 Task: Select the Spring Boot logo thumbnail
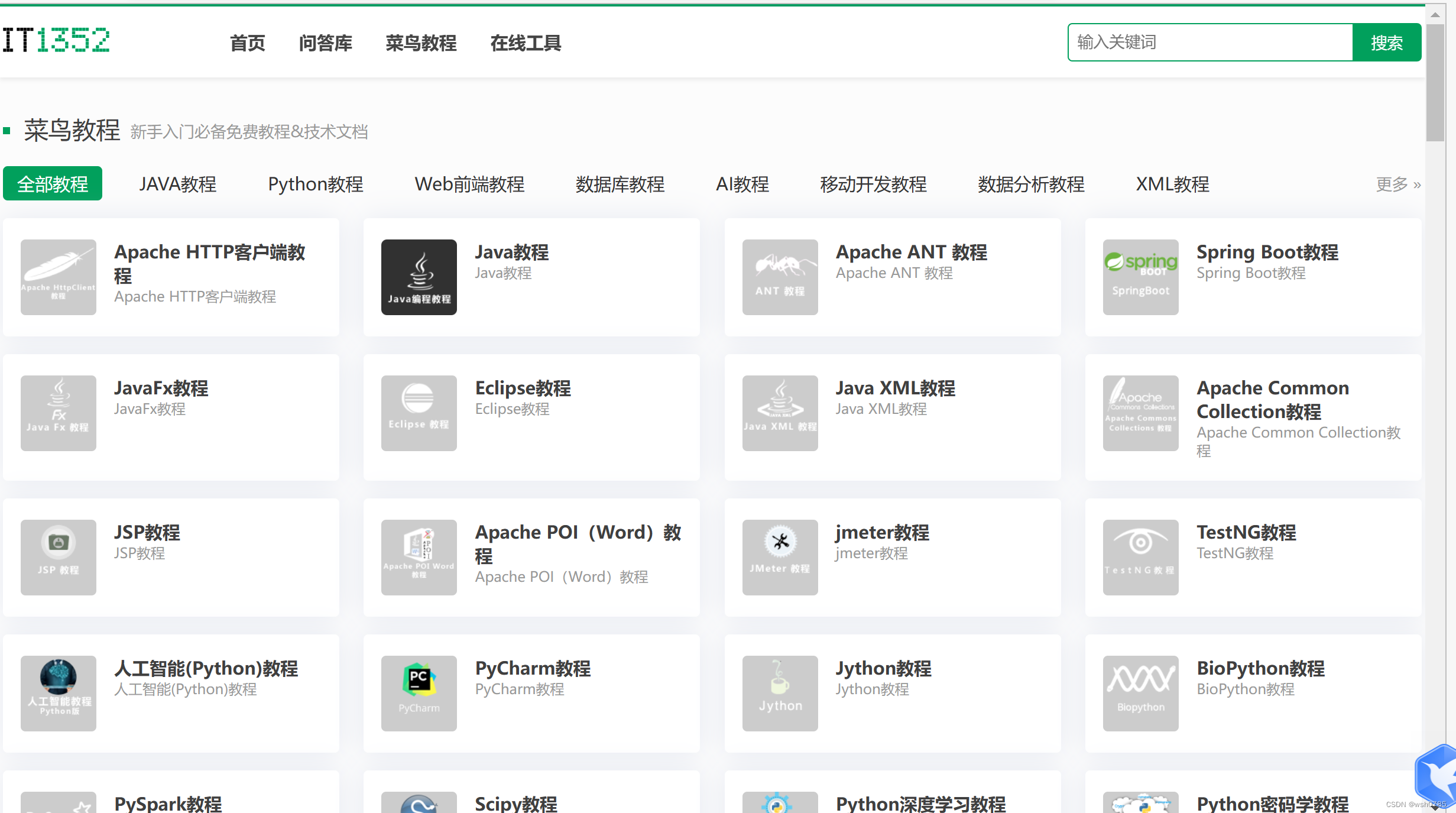click(1140, 277)
